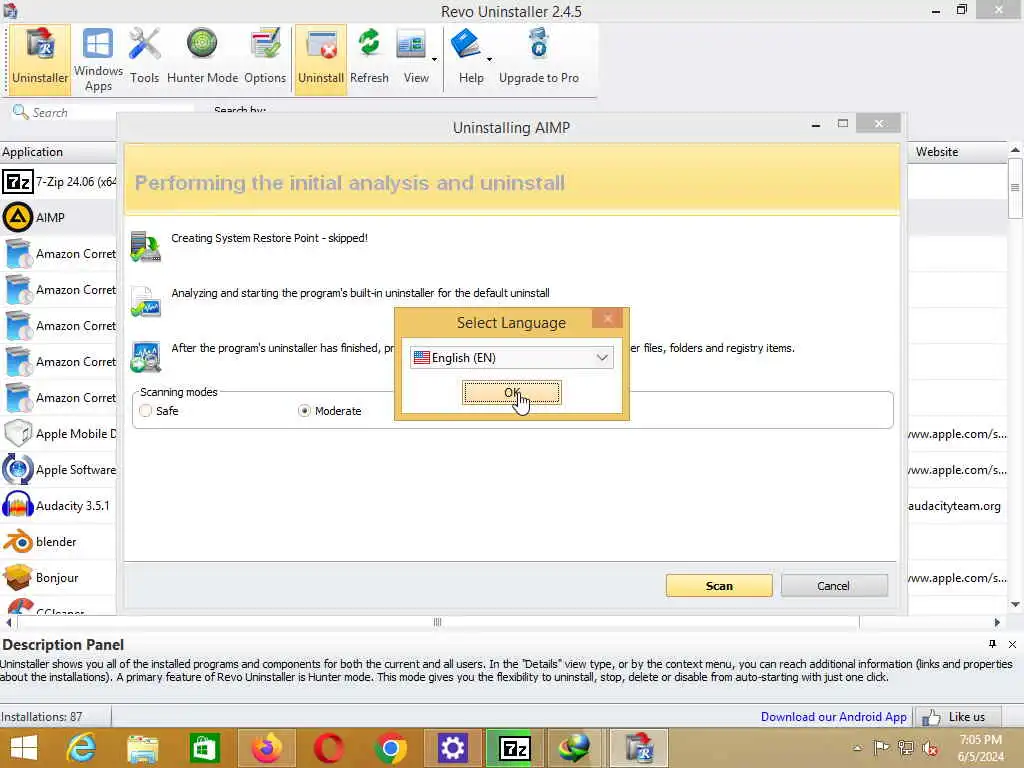Open Internet Download Manager taskbar icon
Viewport: 1024px width, 768px height.
point(574,748)
